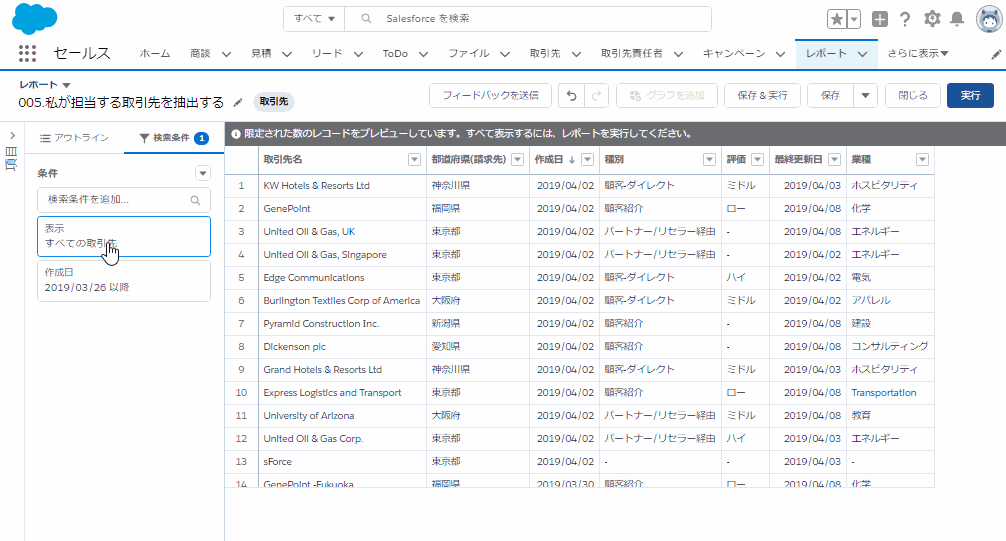
Task: Open the user profile avatar
Action: click(x=989, y=19)
